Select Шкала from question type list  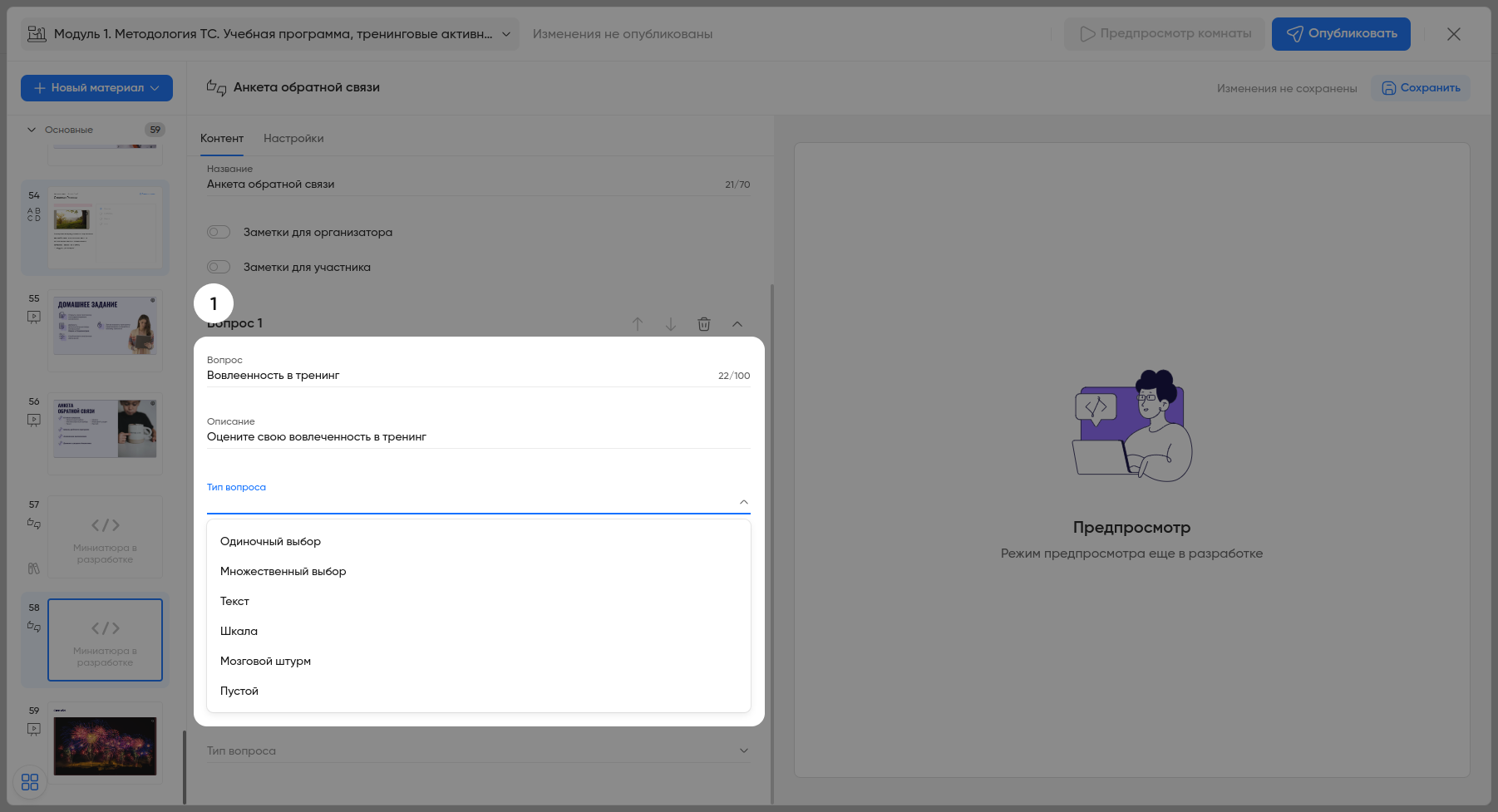pos(239,631)
